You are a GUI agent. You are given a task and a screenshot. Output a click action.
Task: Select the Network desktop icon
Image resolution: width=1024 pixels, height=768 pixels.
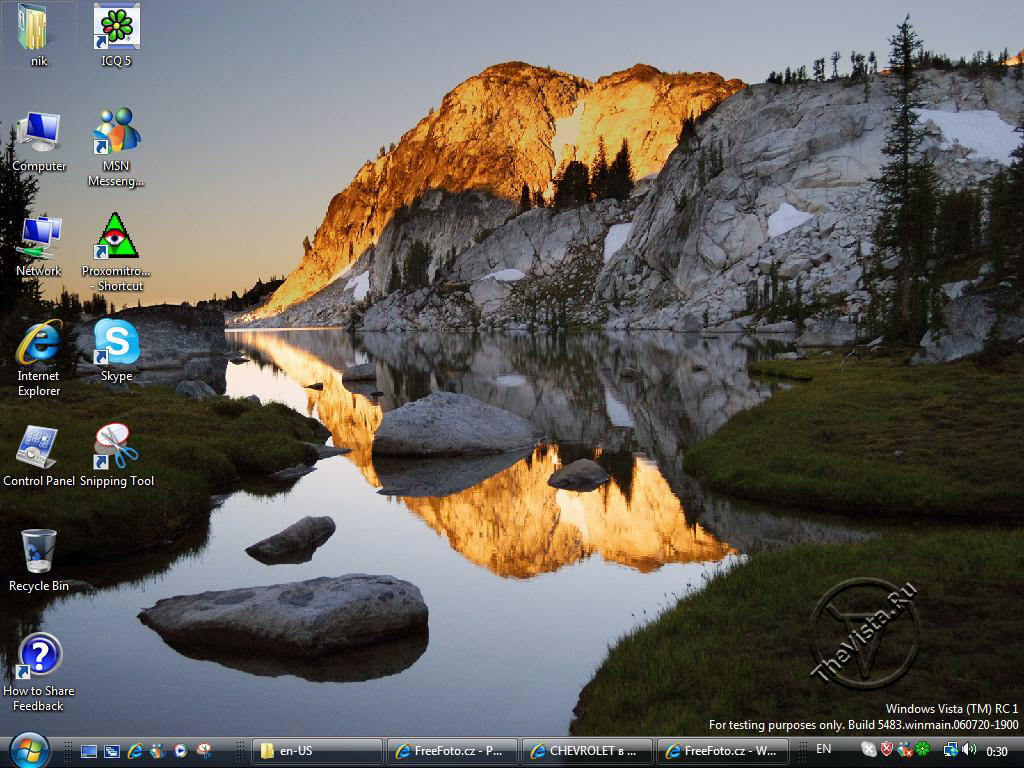(39, 247)
